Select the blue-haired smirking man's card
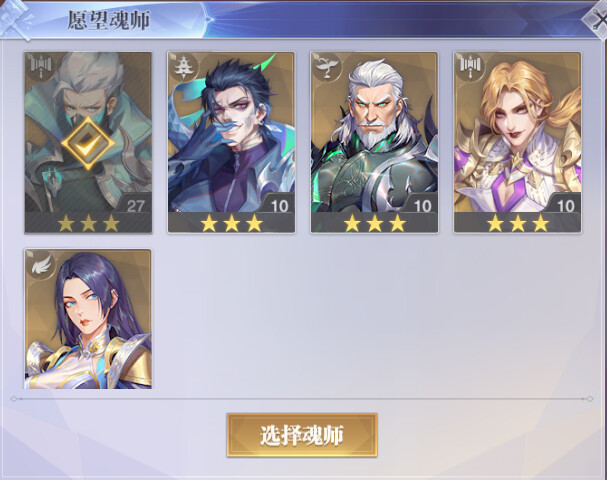This screenshot has width=607, height=480. click(231, 142)
